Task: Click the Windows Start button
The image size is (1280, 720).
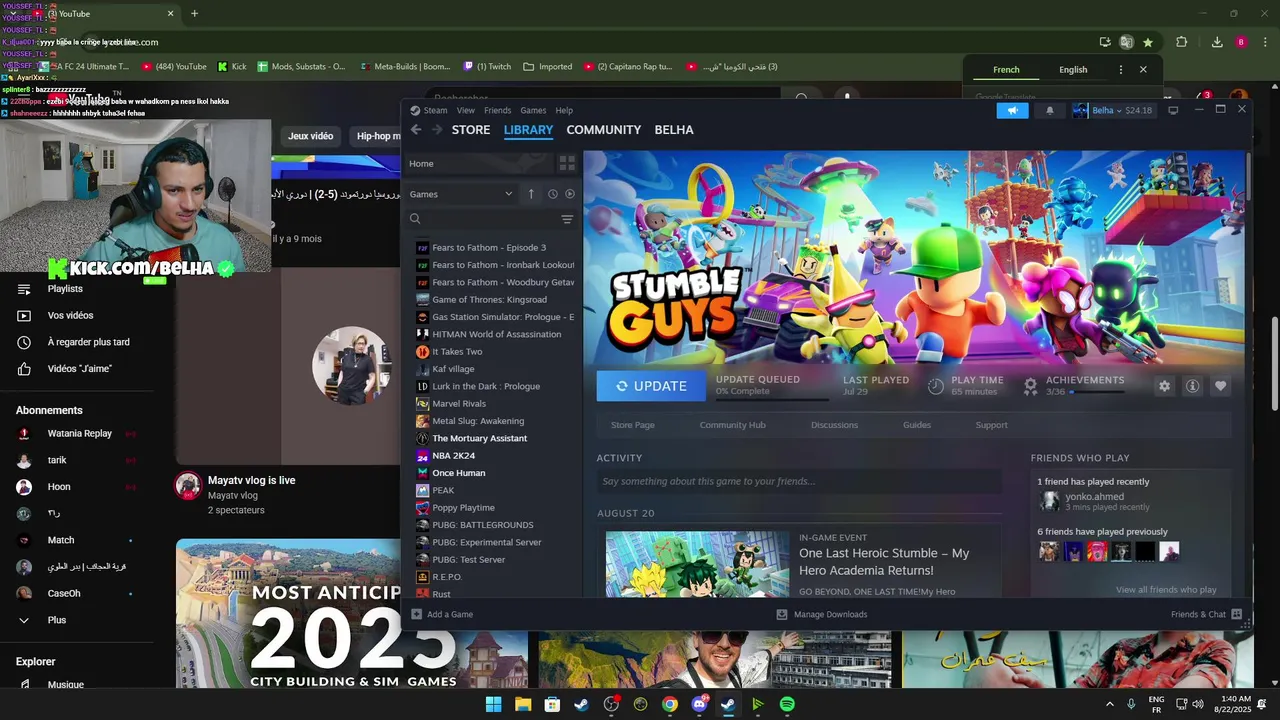Action: coord(493,704)
